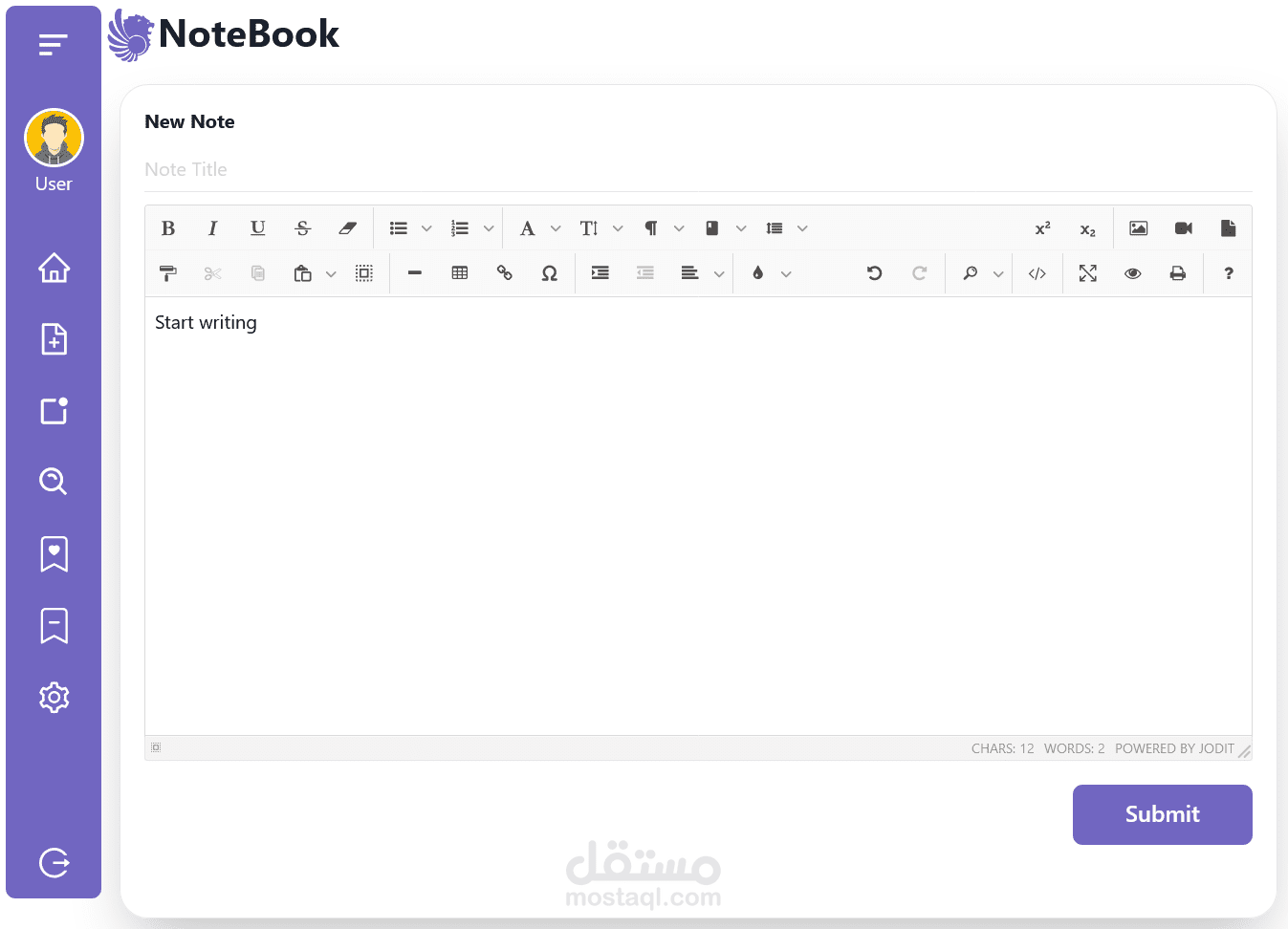This screenshot has width=1288, height=929.
Task: Undo the last edit
Action: coord(874,273)
